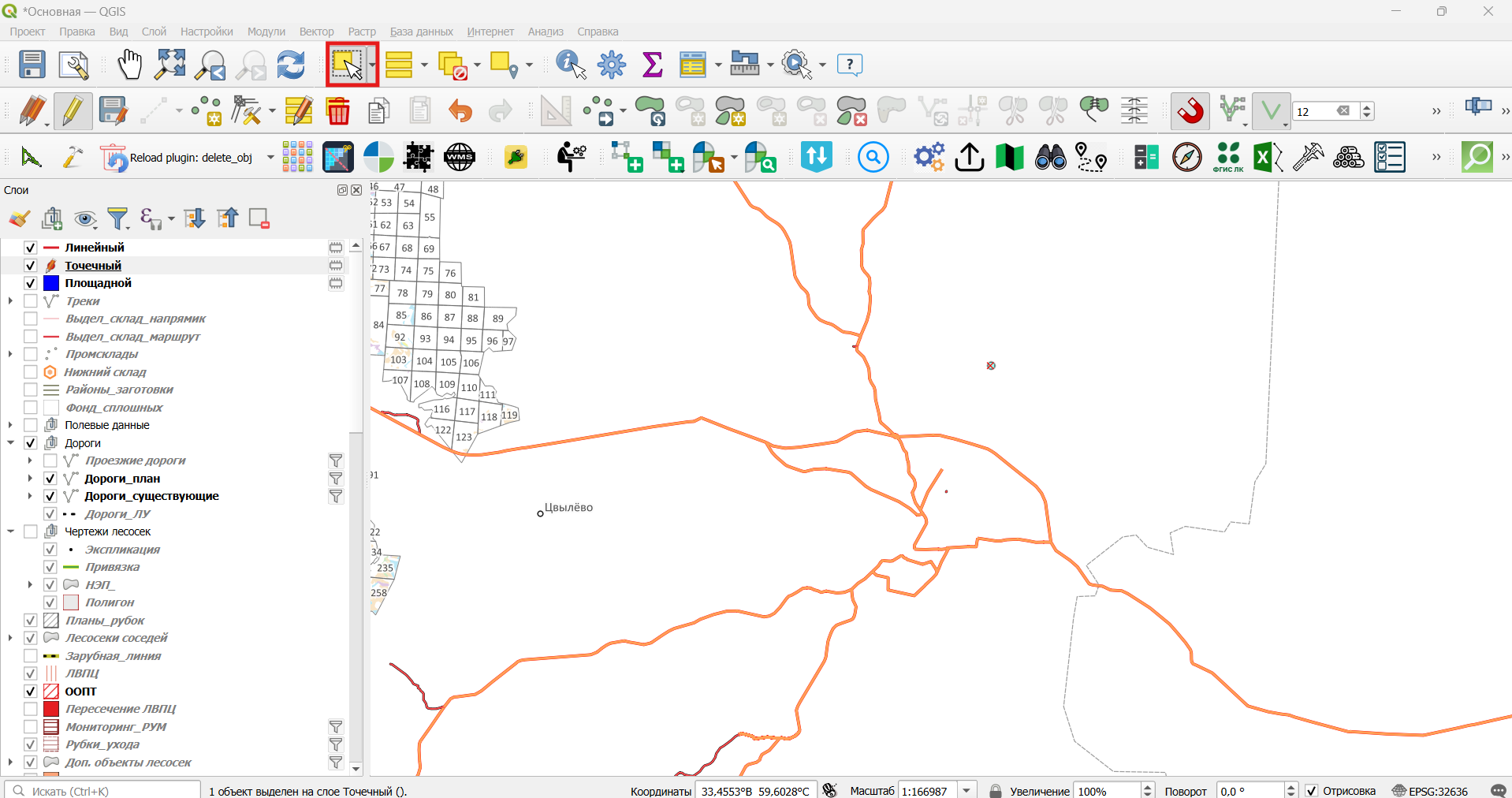Open the Вектор menu

pos(317,32)
